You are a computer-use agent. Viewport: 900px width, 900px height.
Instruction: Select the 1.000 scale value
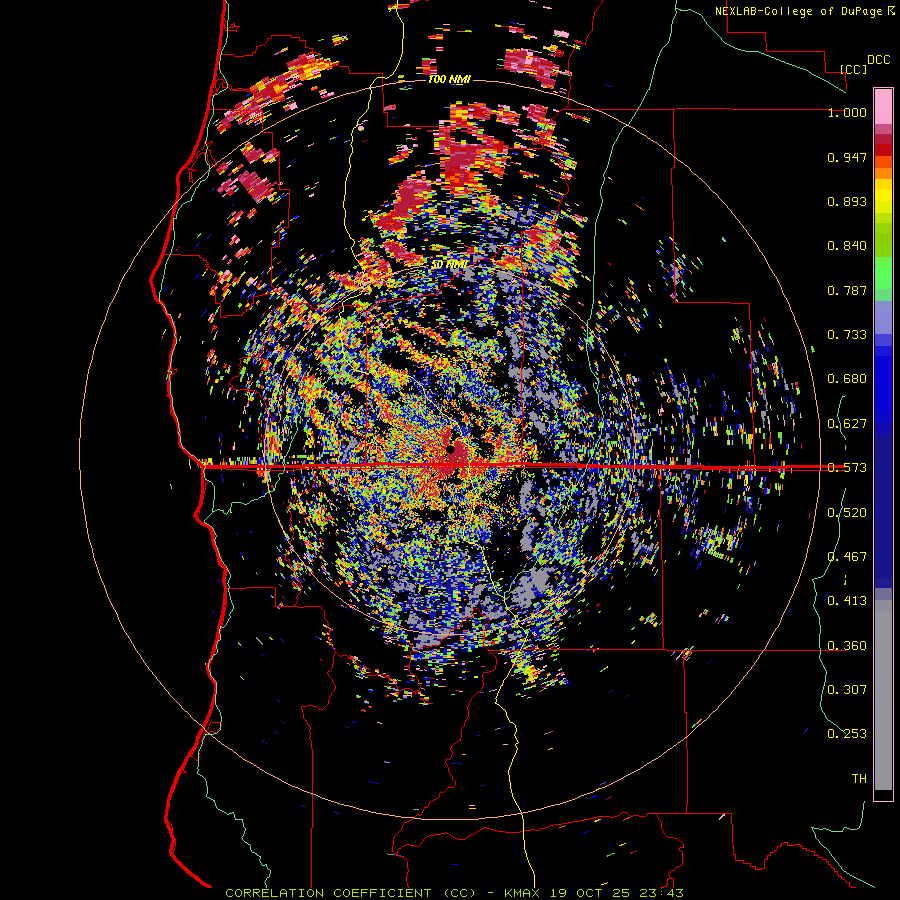coord(847,112)
